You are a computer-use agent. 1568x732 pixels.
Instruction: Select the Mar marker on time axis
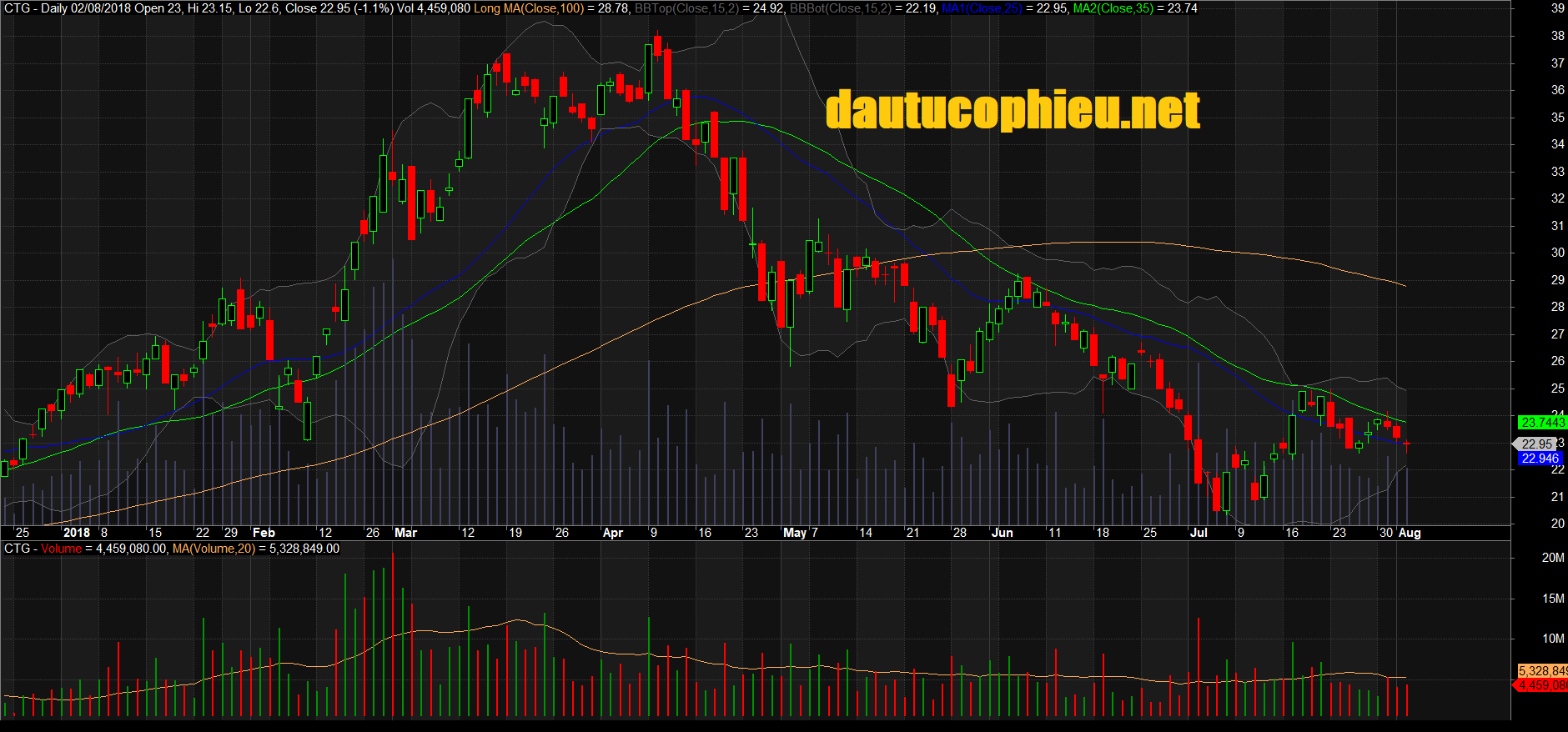coord(405,533)
